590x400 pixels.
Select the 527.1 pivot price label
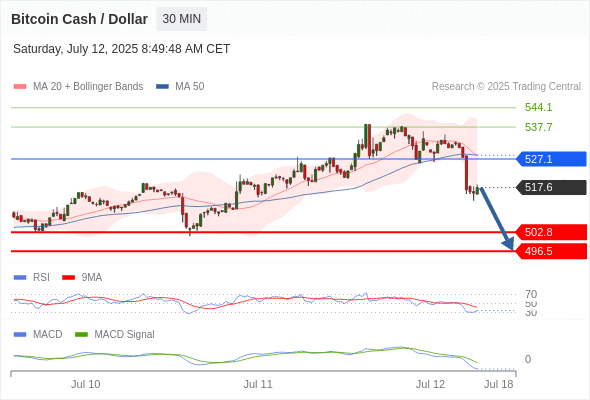click(551, 159)
